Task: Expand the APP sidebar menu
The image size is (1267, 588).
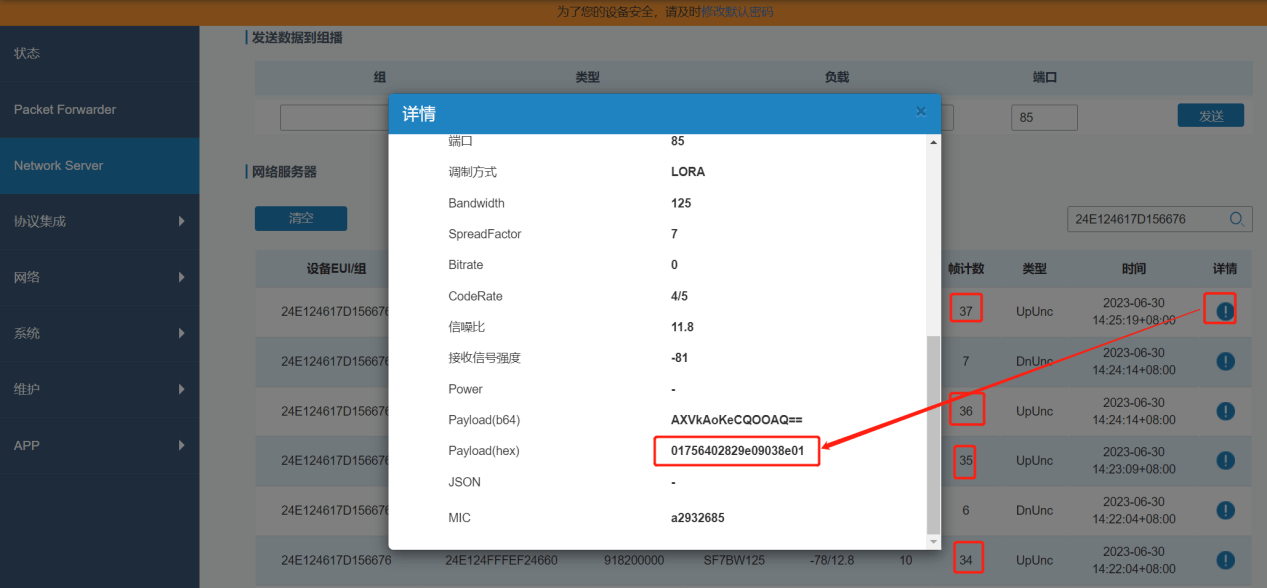Action: pyautogui.click(x=99, y=445)
